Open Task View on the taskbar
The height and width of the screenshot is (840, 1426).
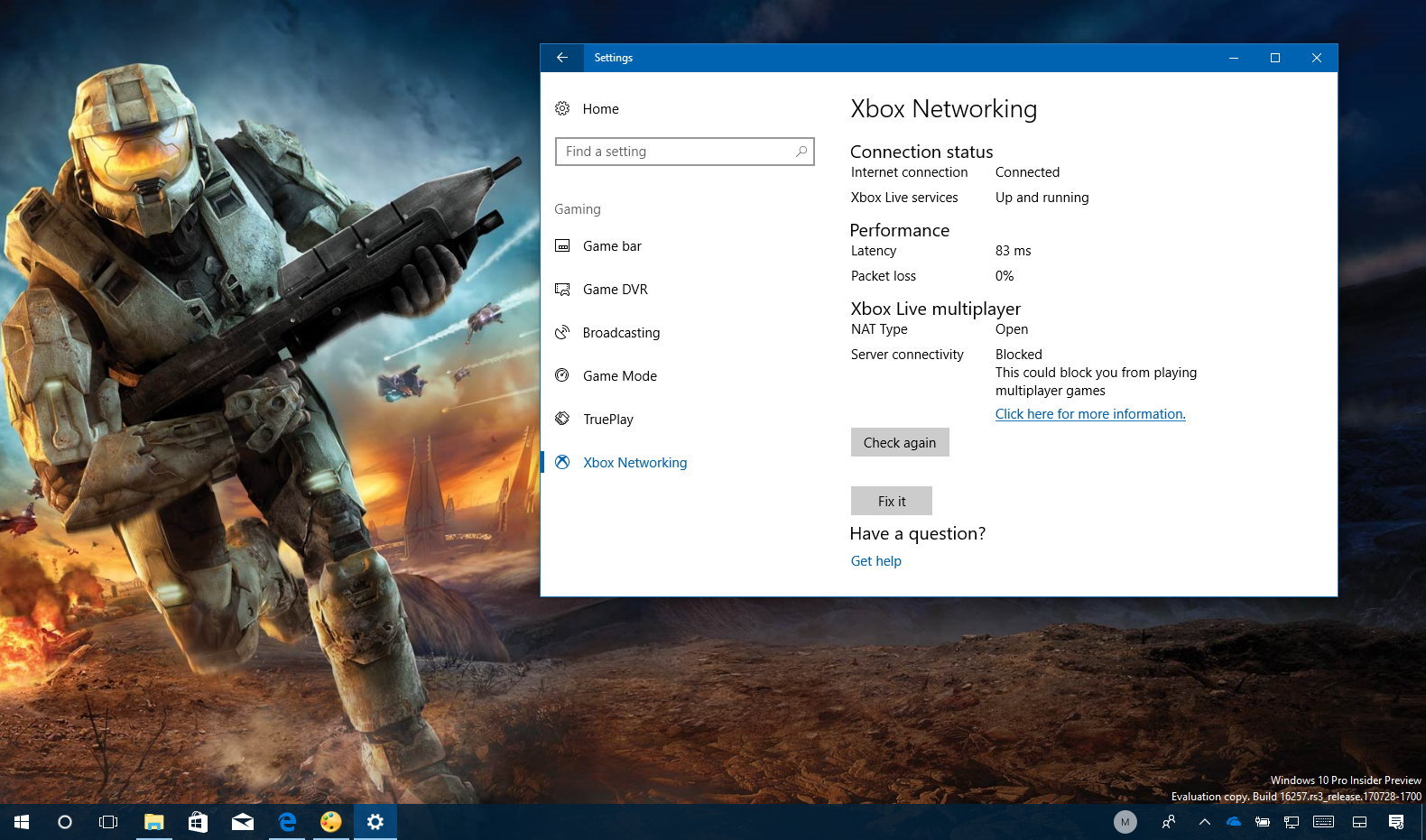(x=108, y=822)
